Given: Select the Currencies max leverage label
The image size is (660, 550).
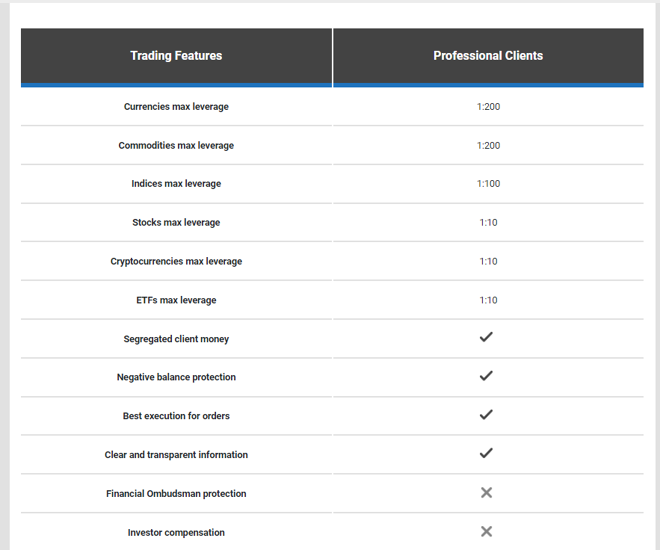Looking at the screenshot, I should pyautogui.click(x=176, y=106).
